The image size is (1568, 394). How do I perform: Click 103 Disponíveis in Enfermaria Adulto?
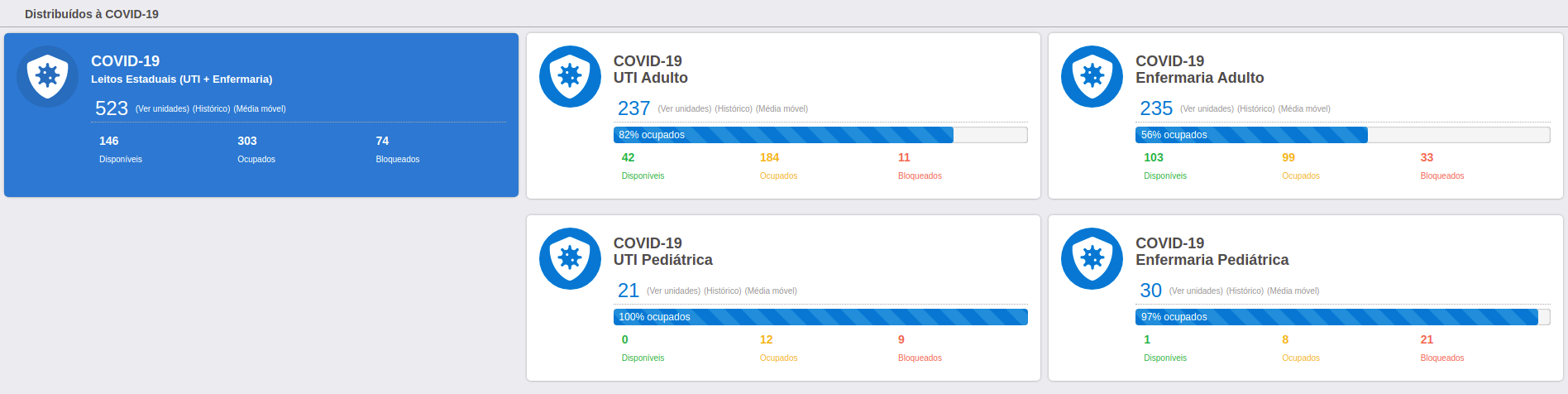1154,157
